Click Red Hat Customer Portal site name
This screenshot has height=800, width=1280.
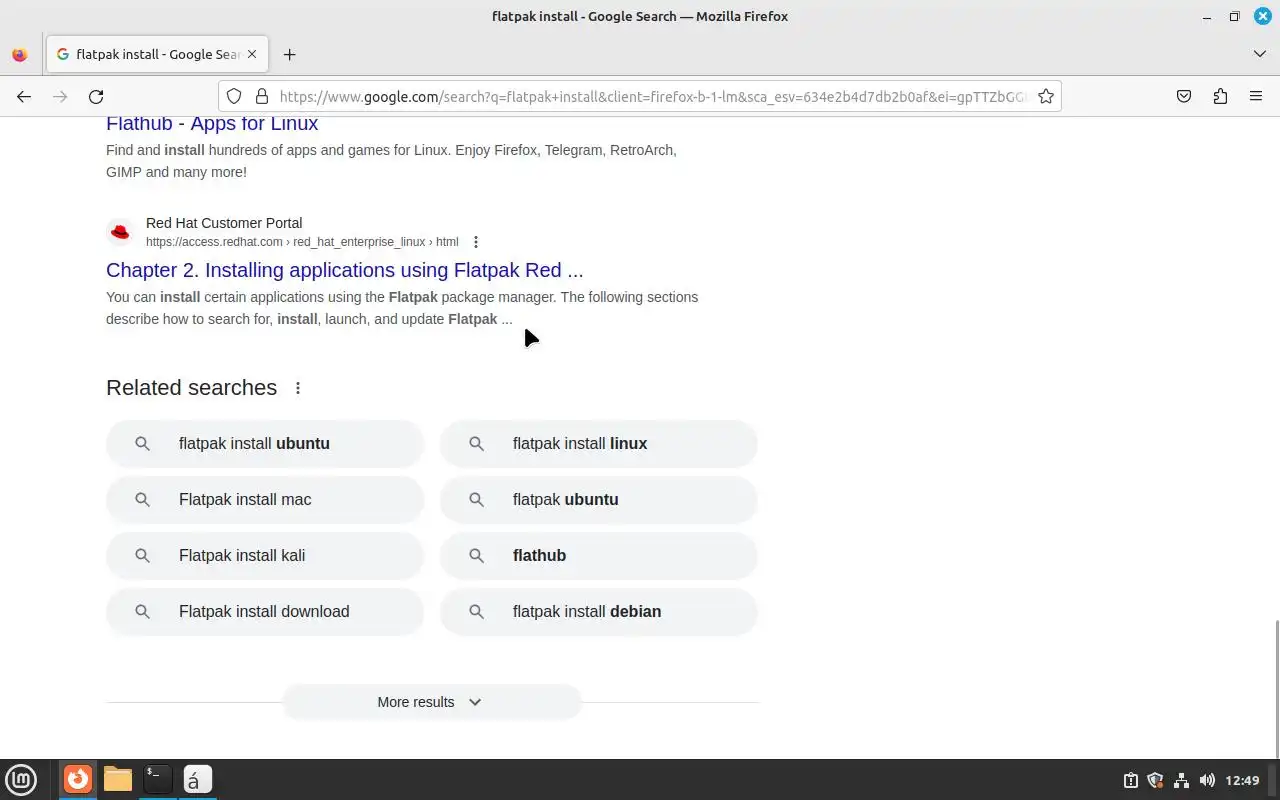(x=224, y=223)
